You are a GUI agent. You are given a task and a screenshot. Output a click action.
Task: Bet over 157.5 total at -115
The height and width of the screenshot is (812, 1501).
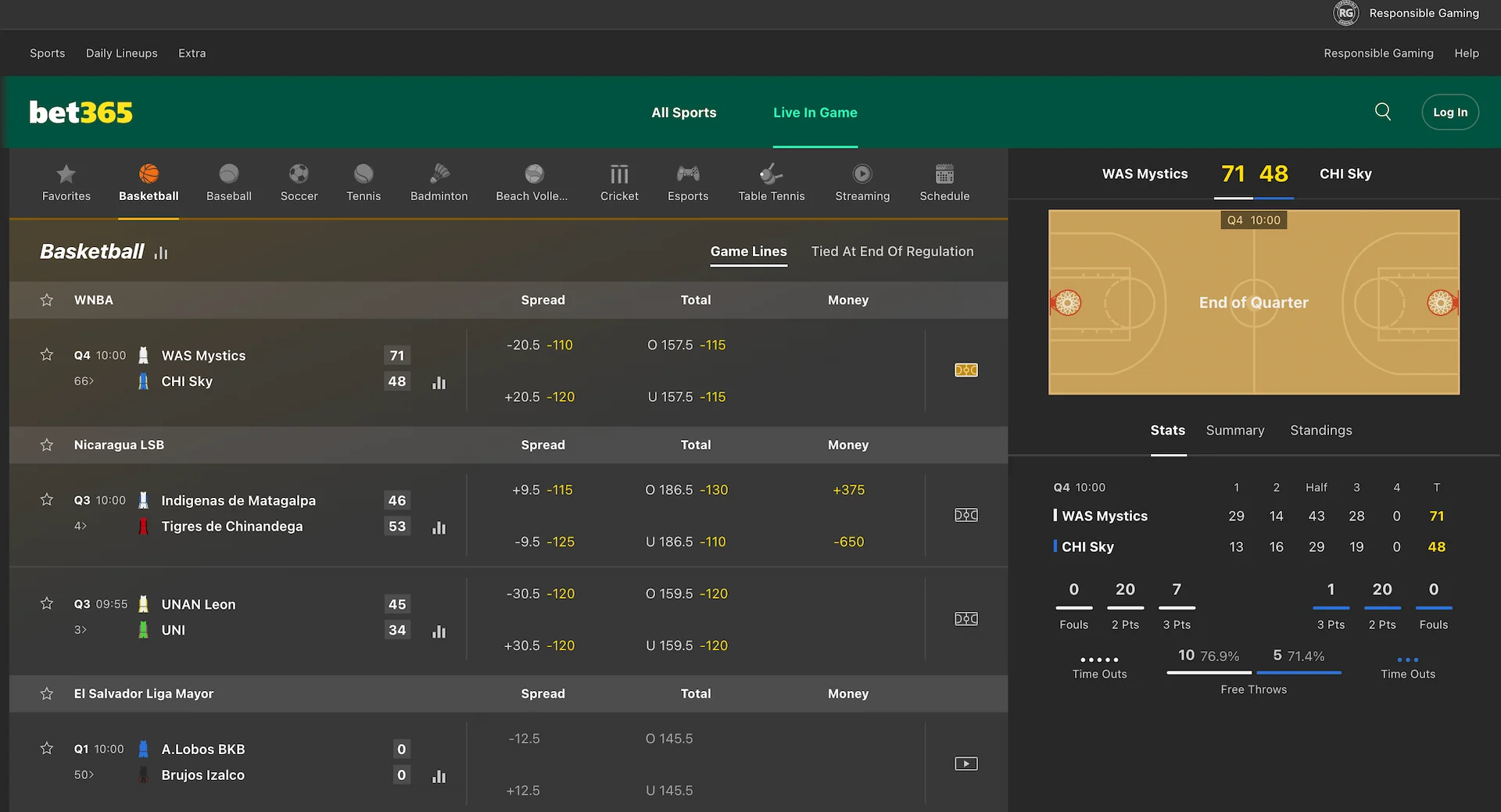point(686,345)
